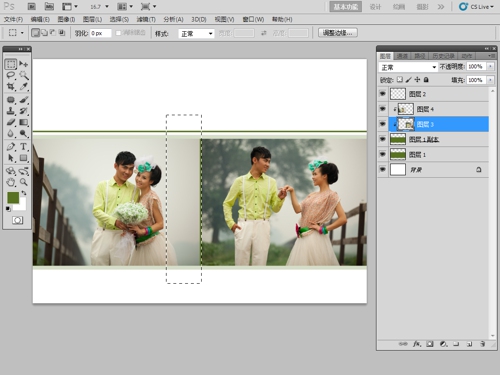Open the 滤镜(T) menu
The width and height of the screenshot is (500, 375).
(146, 19)
